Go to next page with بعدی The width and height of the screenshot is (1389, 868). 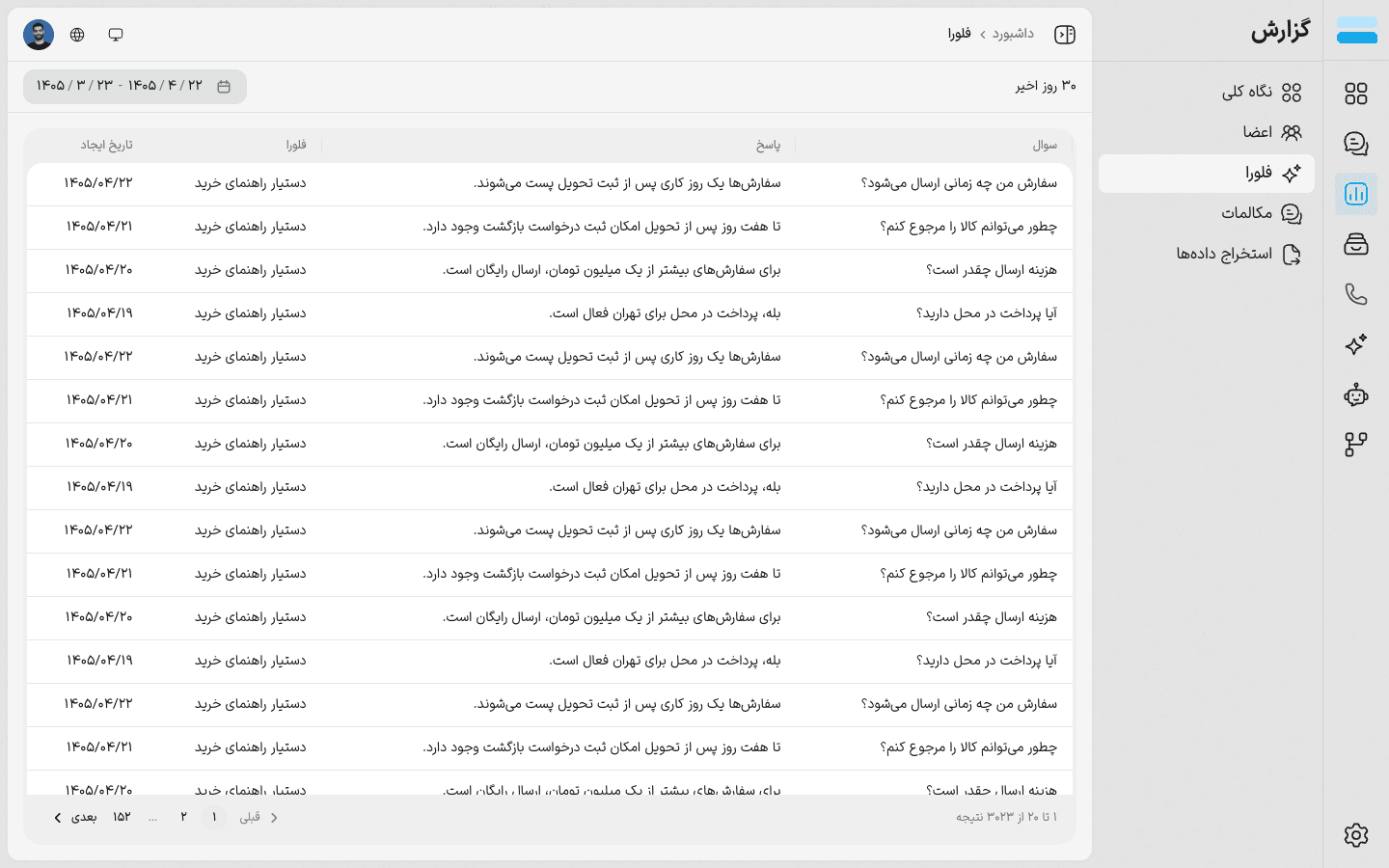coord(75,817)
